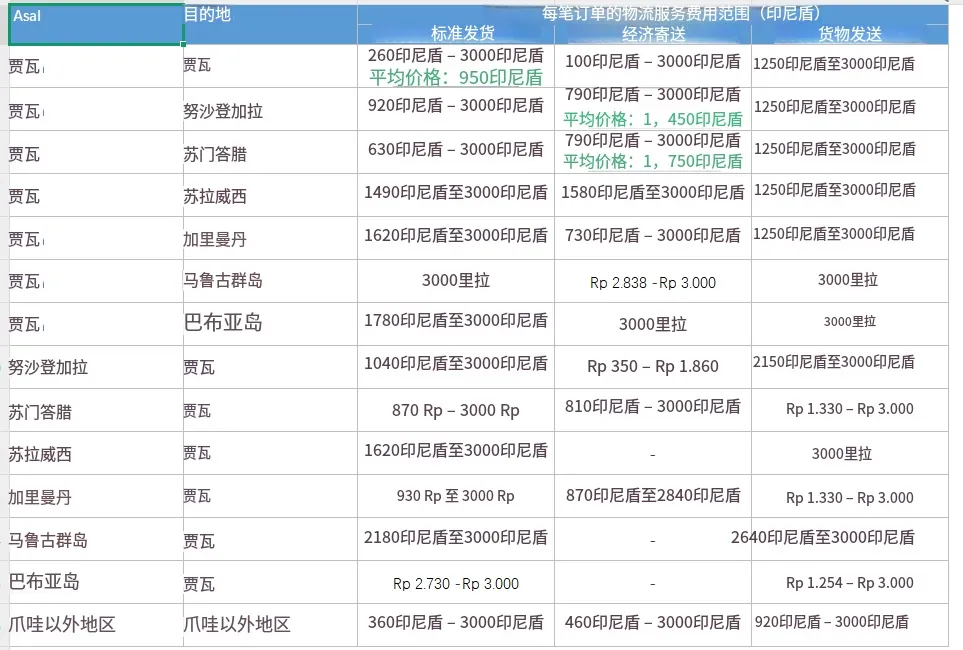The width and height of the screenshot is (963, 650).
Task: Select the Asal header cell
Action: [95, 24]
